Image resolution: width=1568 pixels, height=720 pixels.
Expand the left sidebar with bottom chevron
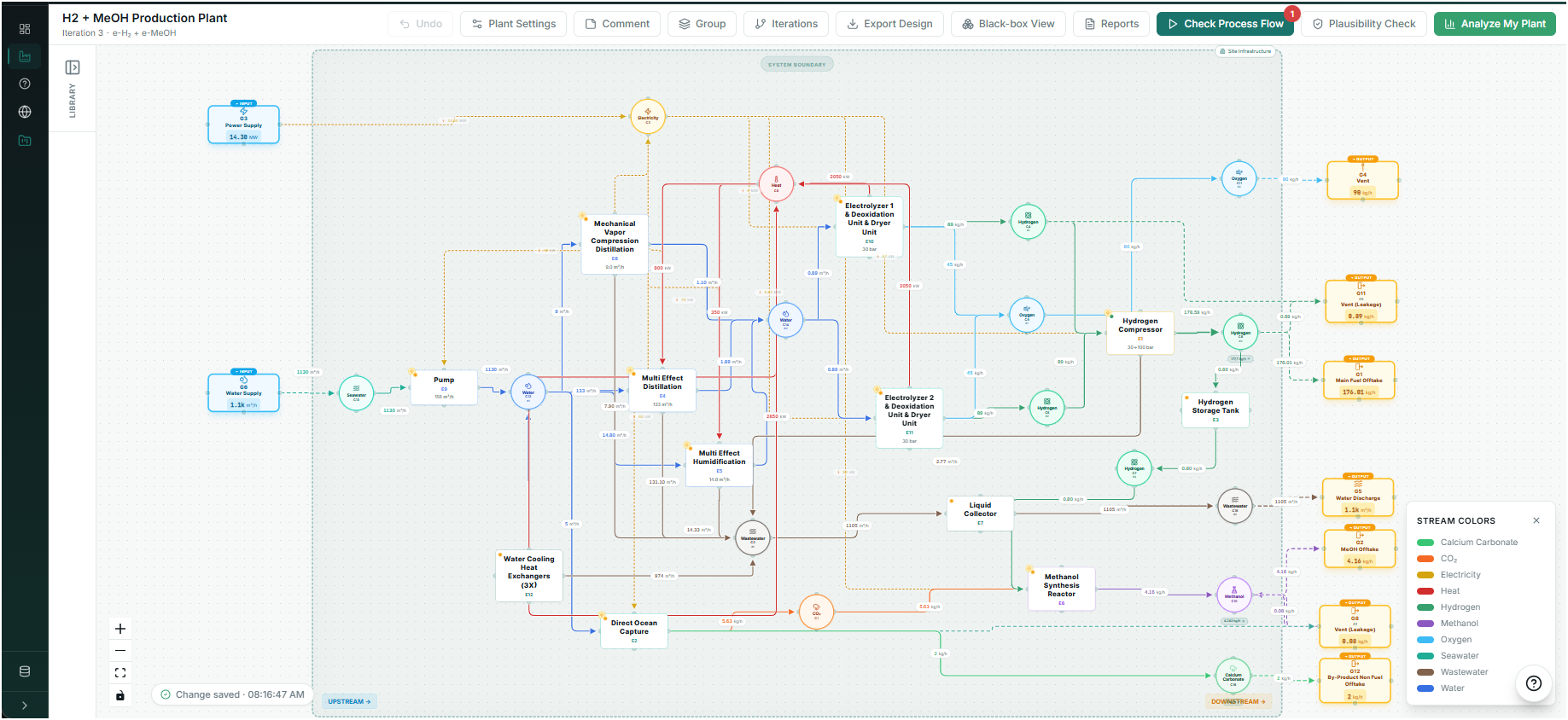coord(25,705)
